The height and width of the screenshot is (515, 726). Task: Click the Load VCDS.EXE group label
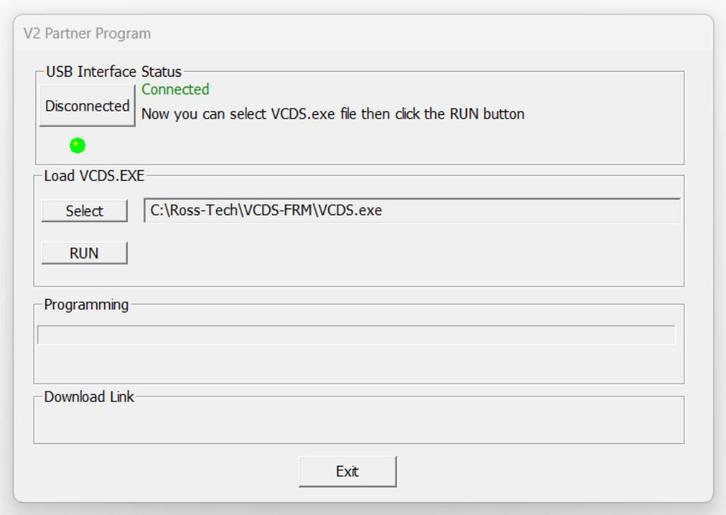pyautogui.click(x=94, y=176)
